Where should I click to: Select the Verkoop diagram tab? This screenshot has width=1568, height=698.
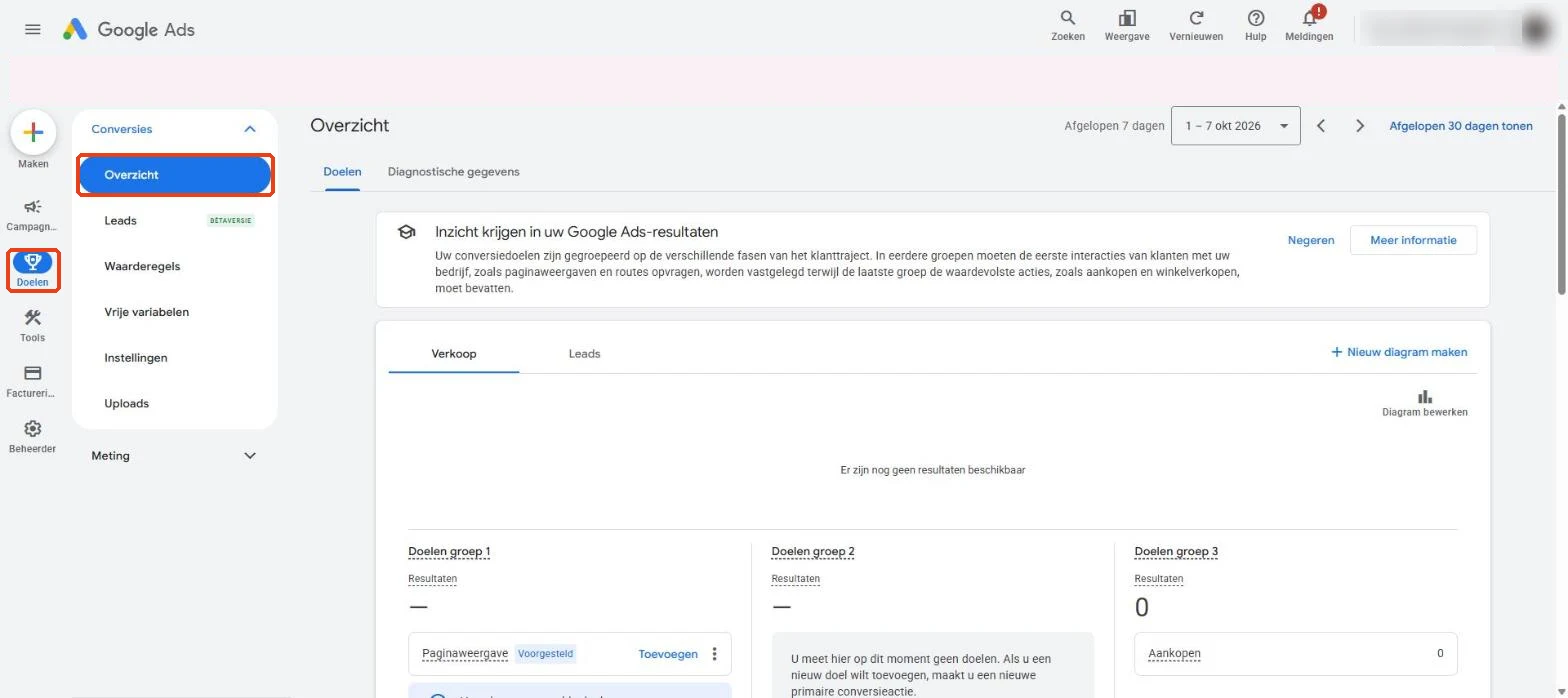pyautogui.click(x=454, y=354)
